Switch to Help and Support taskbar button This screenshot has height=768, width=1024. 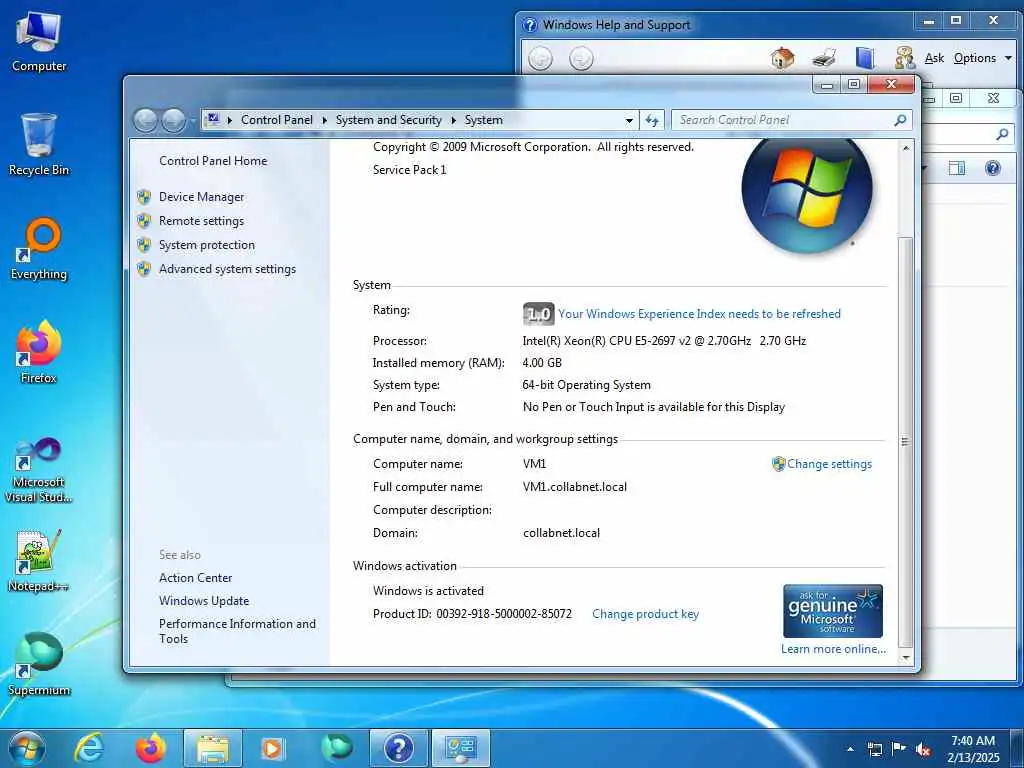[x=398, y=748]
